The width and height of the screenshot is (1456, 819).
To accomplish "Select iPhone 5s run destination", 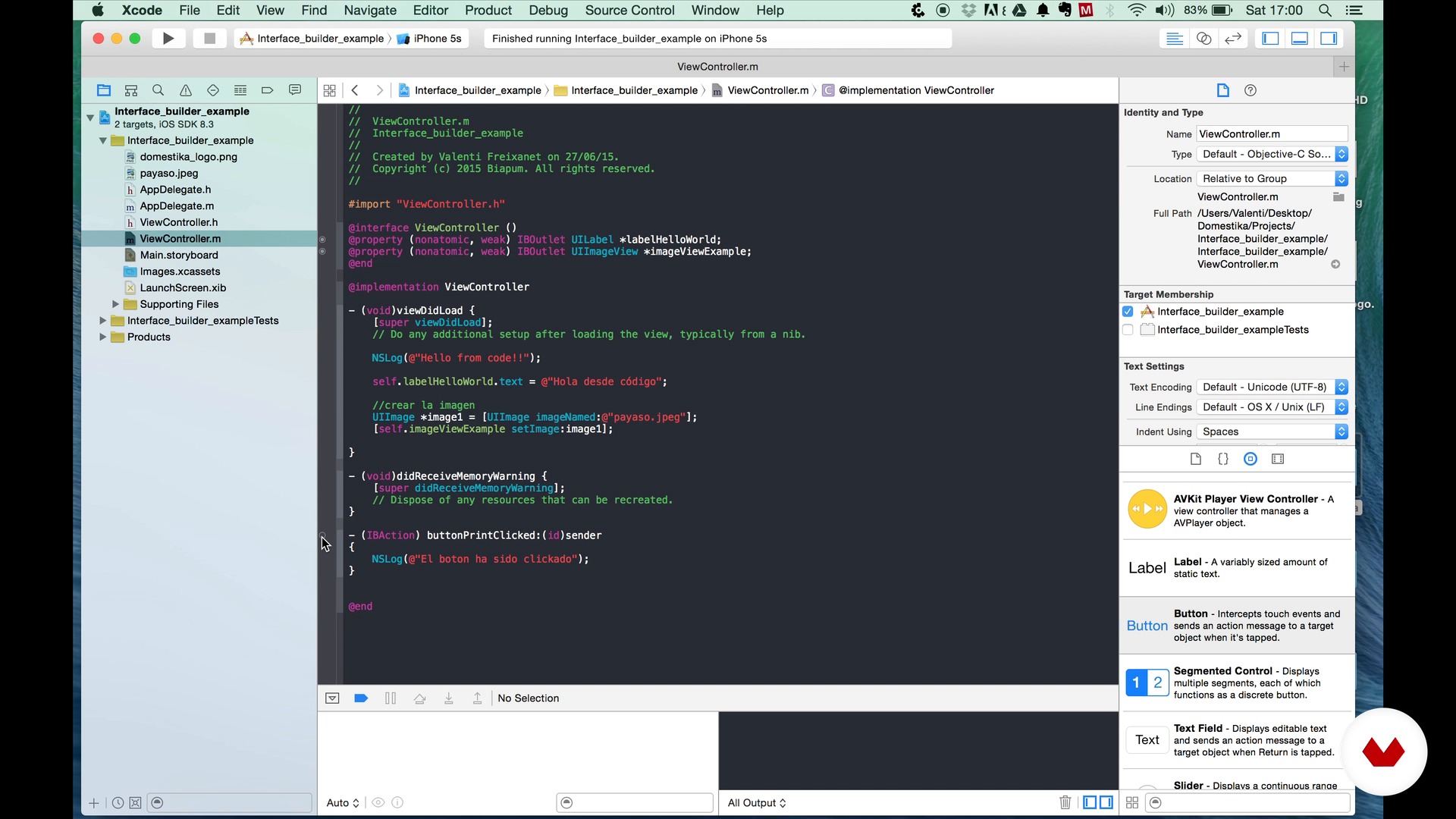I will [429, 39].
